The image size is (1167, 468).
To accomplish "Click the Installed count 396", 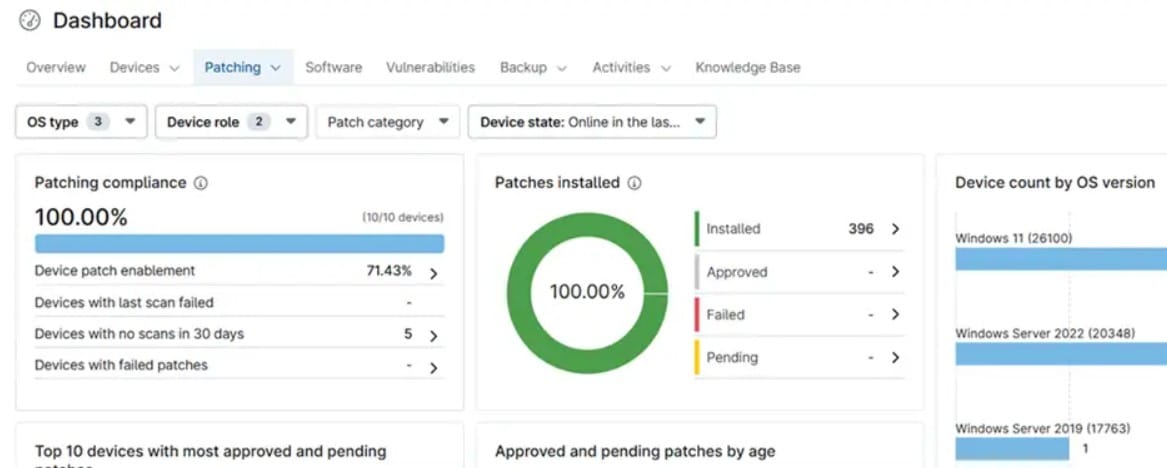I will click(861, 229).
